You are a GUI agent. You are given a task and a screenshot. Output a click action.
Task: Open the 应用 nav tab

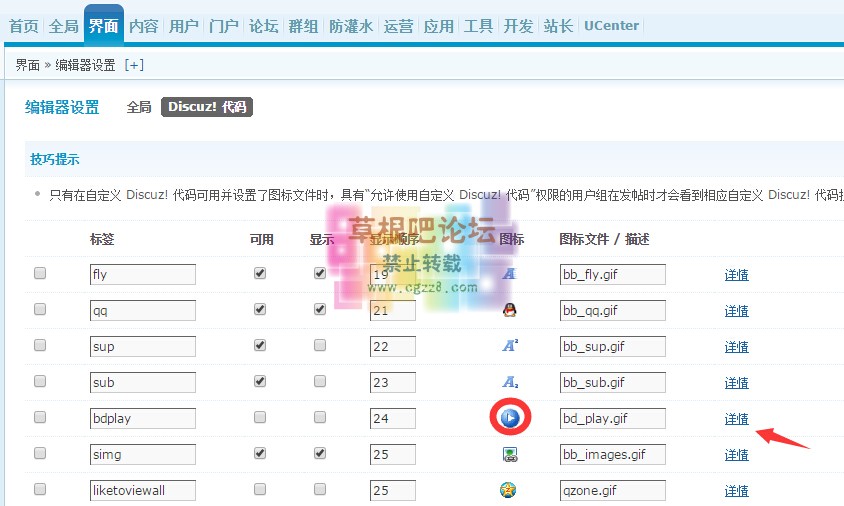(x=438, y=26)
